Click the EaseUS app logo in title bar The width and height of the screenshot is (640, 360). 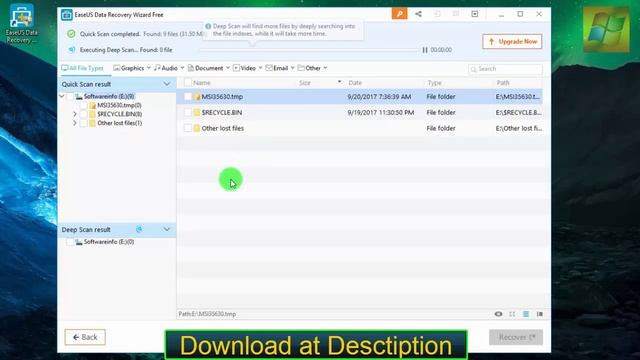point(67,15)
